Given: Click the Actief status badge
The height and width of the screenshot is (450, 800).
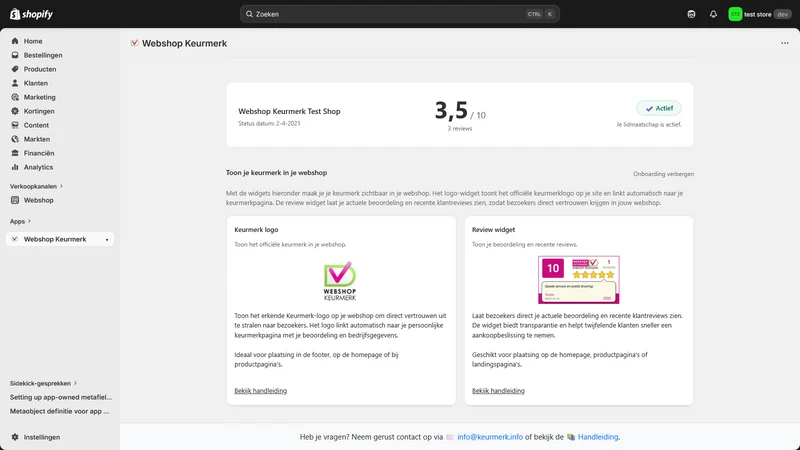Looking at the screenshot, I should click(659, 108).
